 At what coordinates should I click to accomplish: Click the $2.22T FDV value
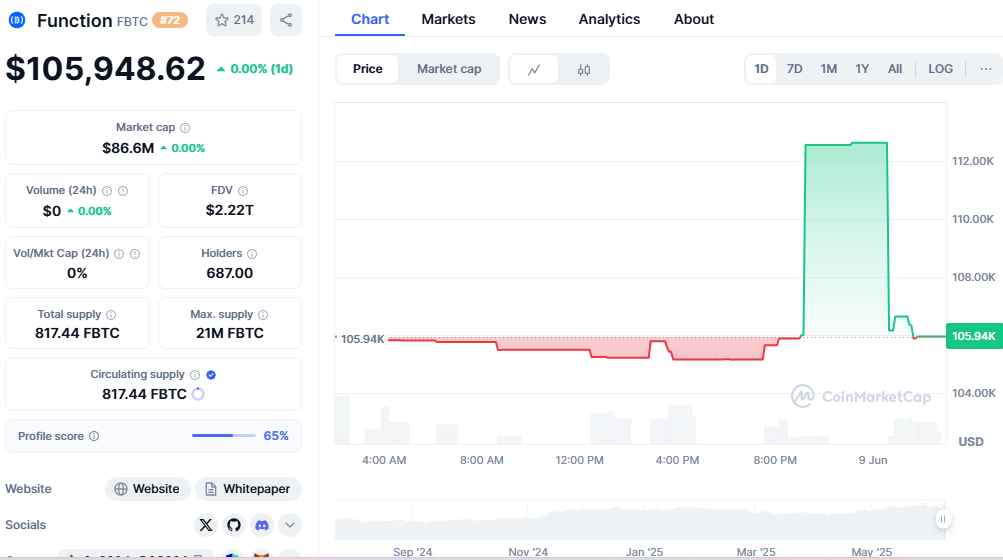click(x=230, y=211)
